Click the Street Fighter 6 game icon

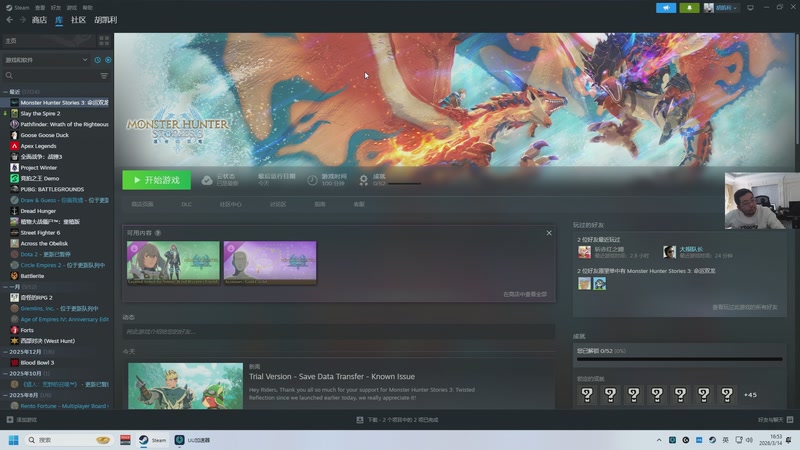[14, 233]
